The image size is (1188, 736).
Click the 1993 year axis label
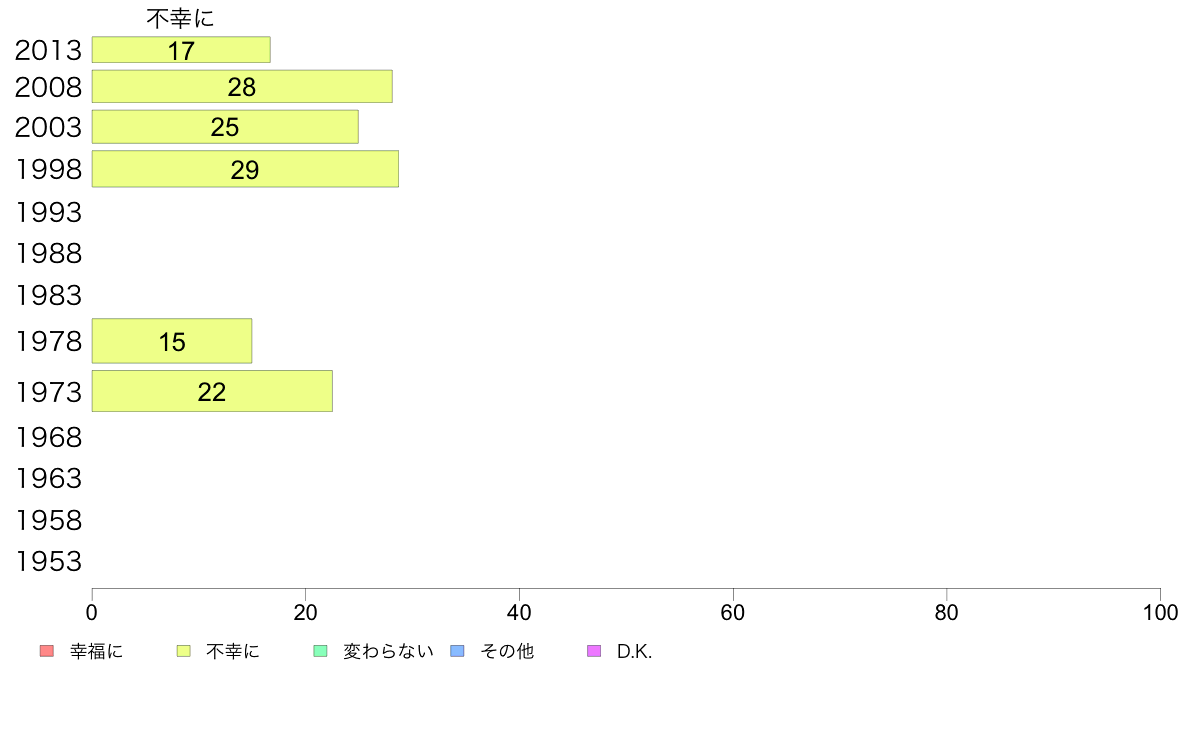click(x=48, y=212)
